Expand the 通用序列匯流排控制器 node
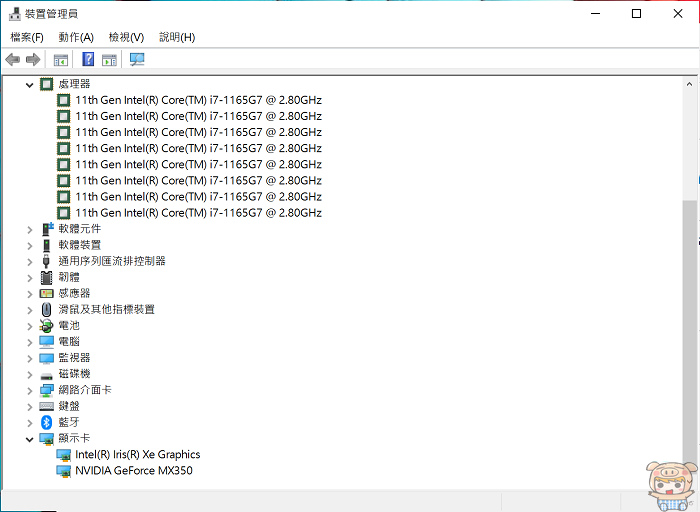This screenshot has width=700, height=512. pos(30,262)
